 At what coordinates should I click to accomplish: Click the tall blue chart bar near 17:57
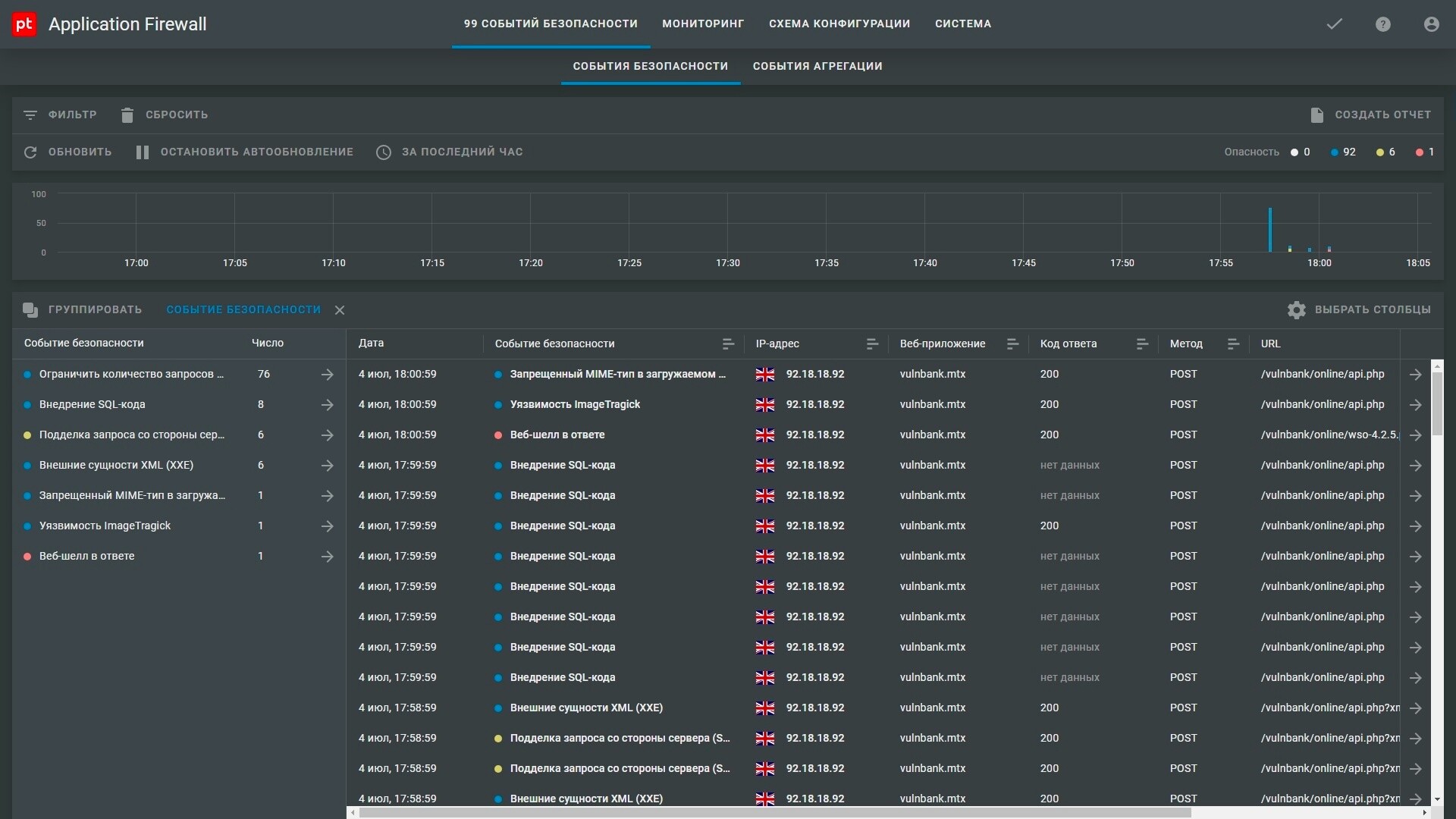point(1270,230)
